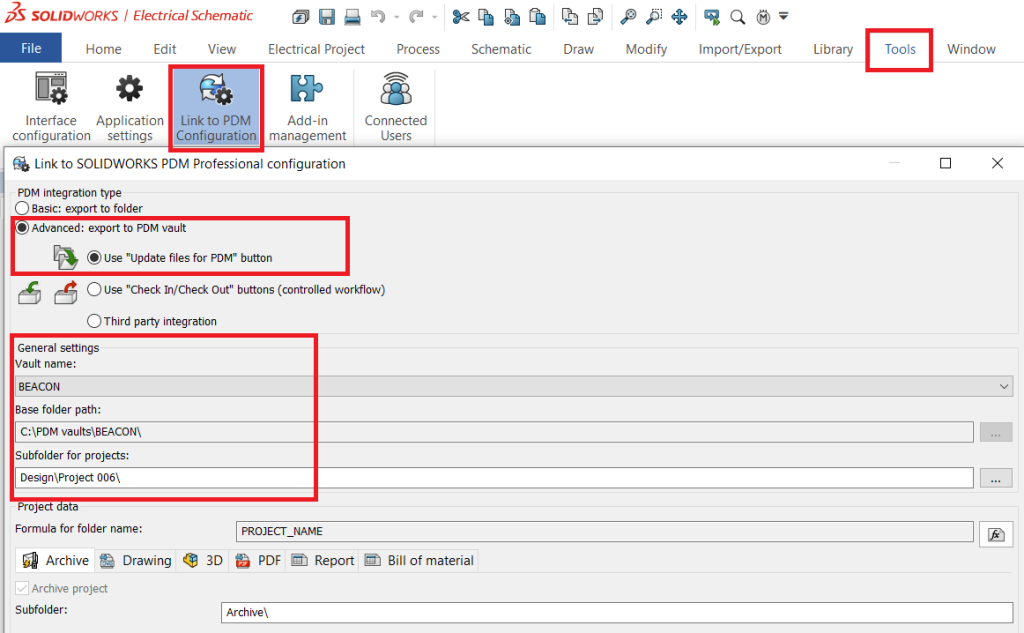
Task: Click the monitor with green arrow icon
Action: click(712, 17)
